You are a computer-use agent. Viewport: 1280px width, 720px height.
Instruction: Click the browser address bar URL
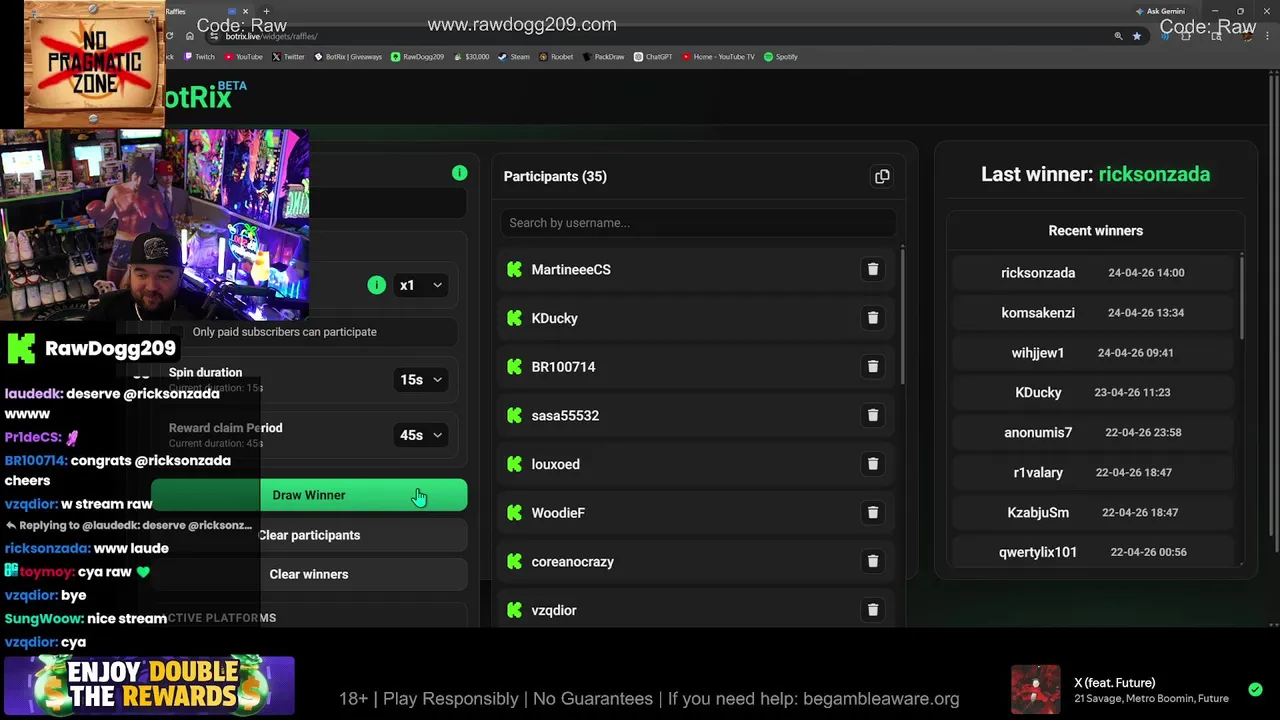[x=271, y=36]
